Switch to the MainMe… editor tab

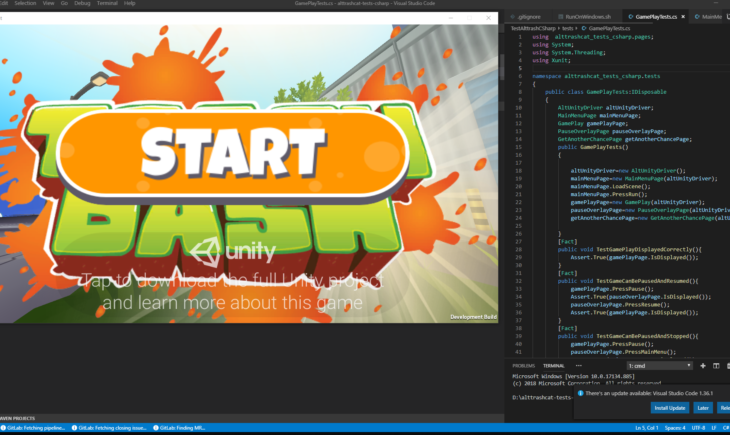click(708, 17)
